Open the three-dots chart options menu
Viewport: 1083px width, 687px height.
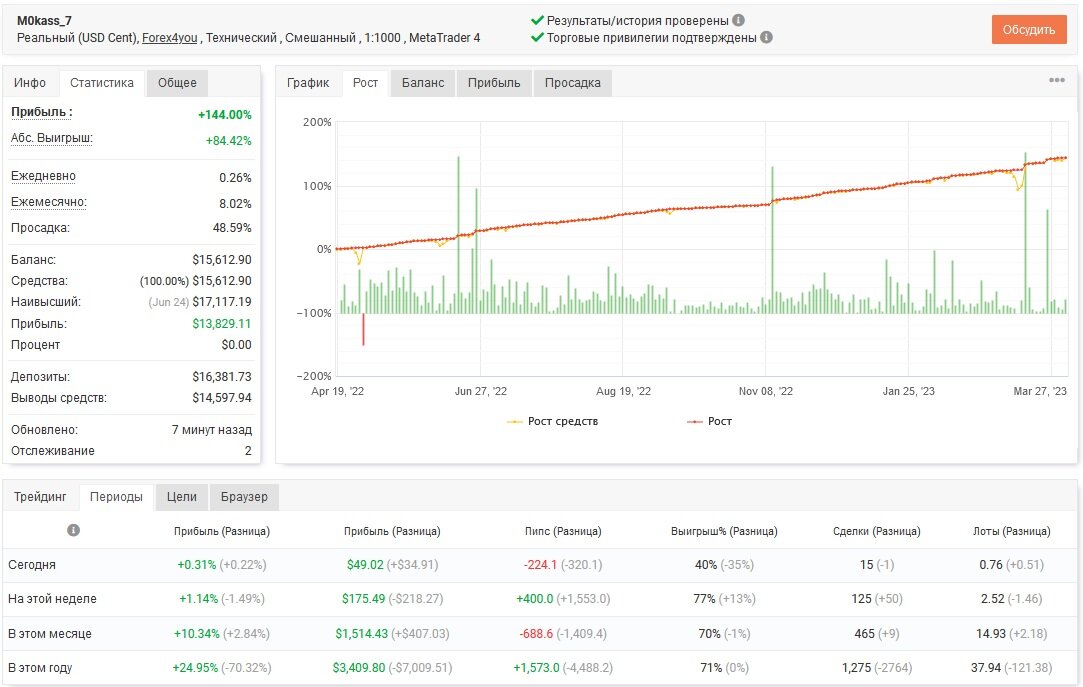1057,80
